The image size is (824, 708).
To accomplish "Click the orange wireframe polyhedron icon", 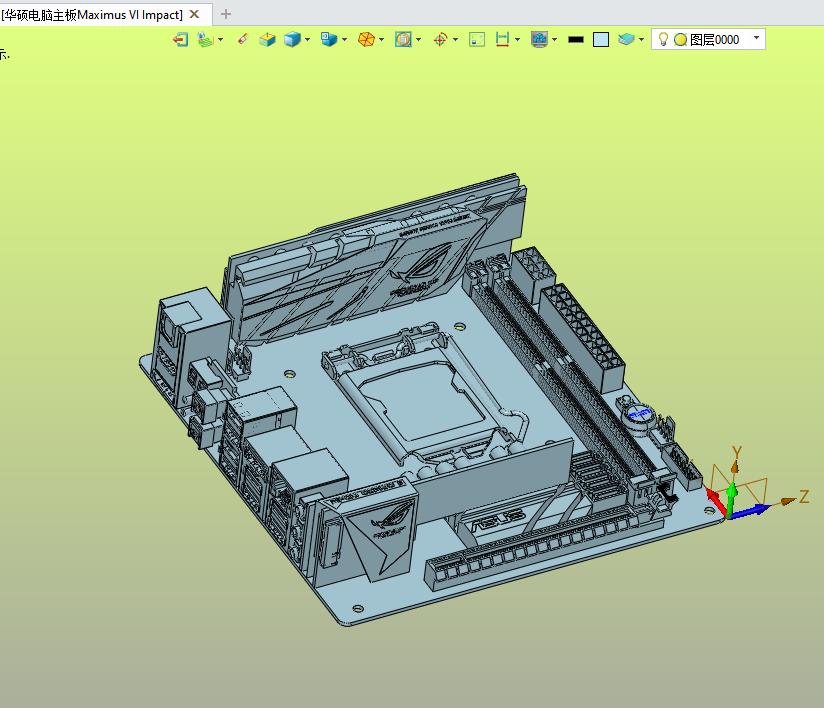I will pos(366,39).
